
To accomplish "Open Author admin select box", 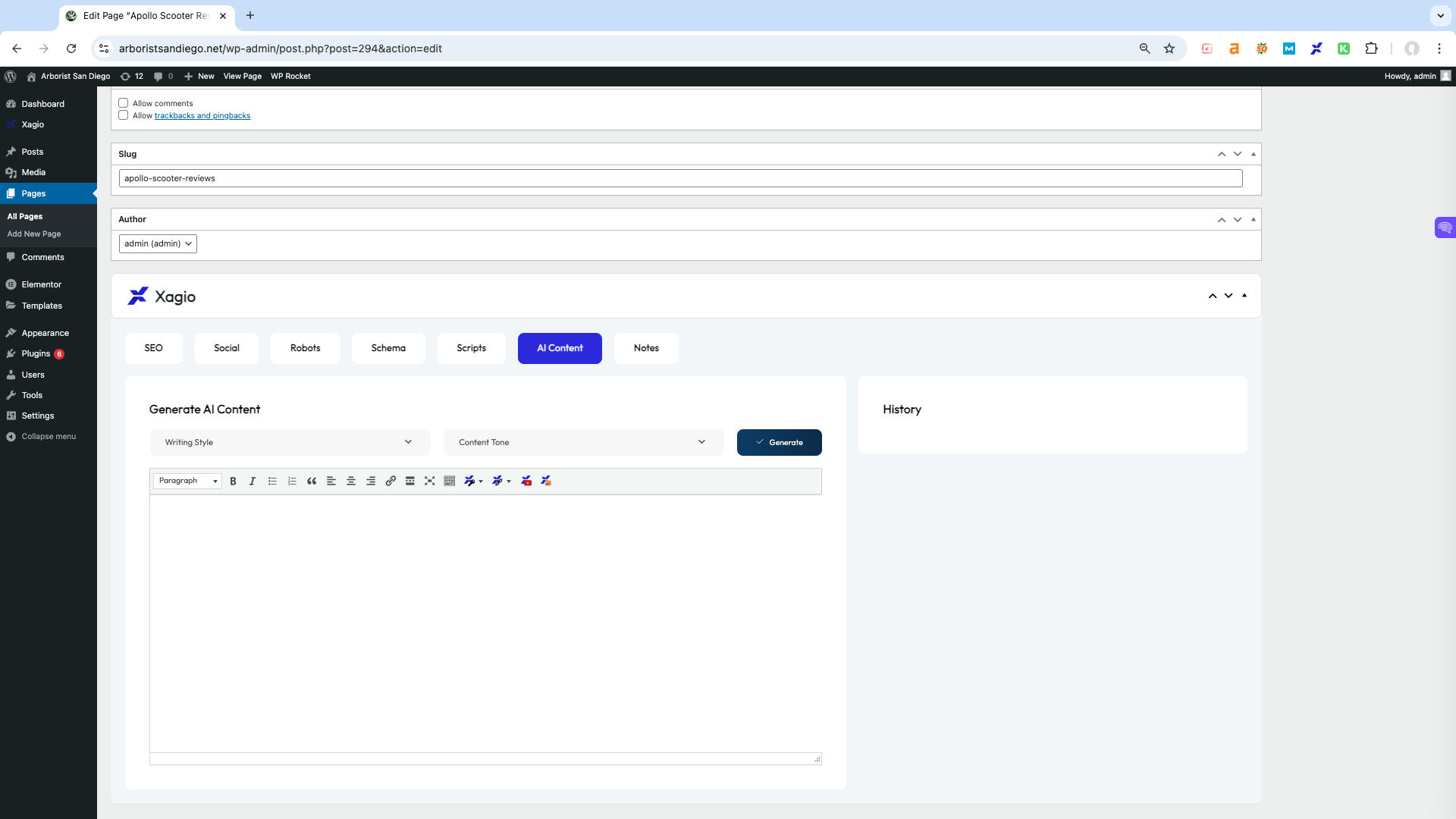I will [158, 243].
